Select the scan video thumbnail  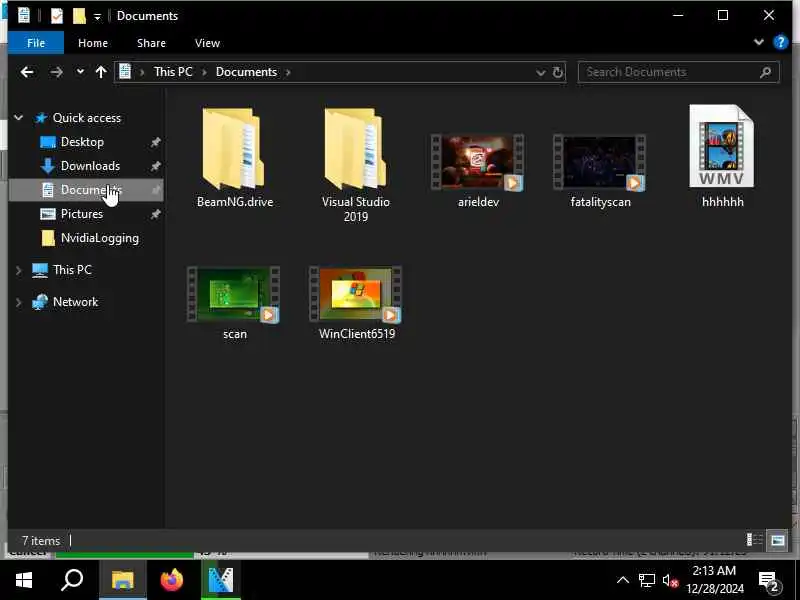point(234,294)
